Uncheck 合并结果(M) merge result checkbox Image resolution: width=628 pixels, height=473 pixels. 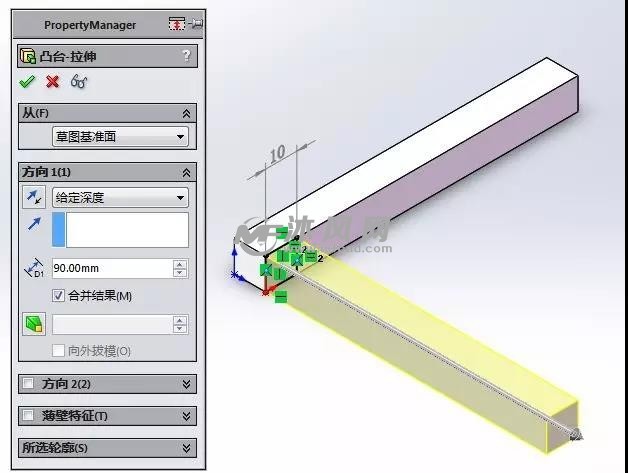tap(58, 296)
